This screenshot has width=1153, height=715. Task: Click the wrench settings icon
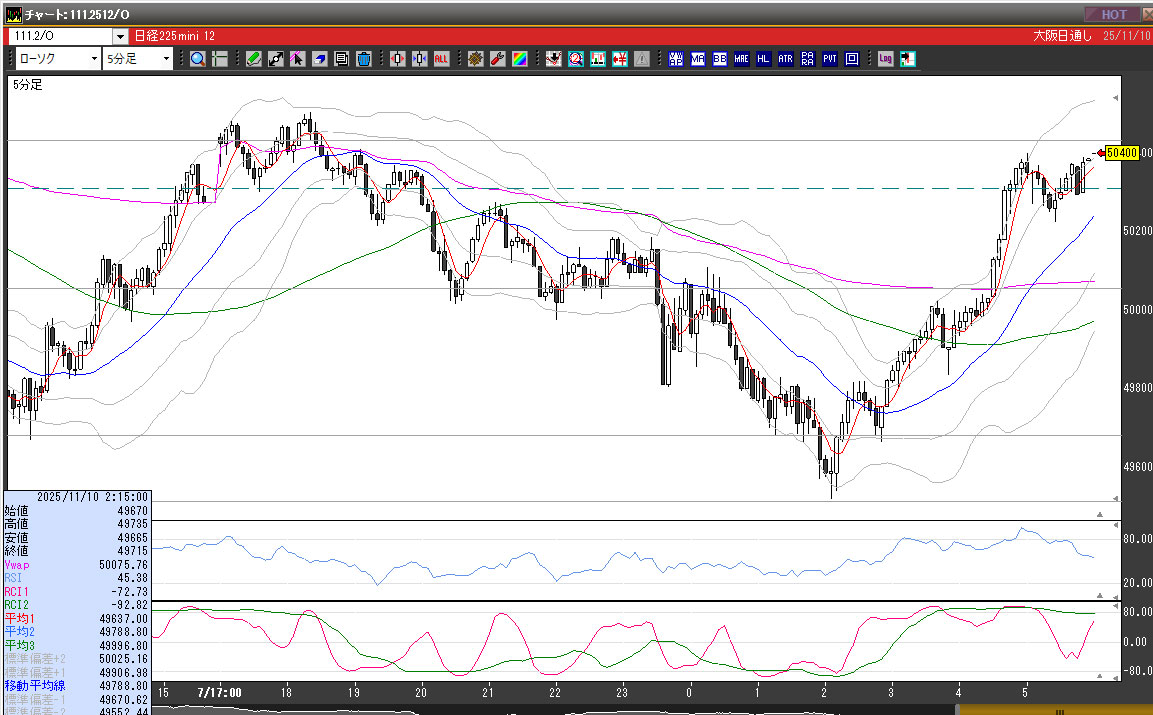pyautogui.click(x=498, y=59)
